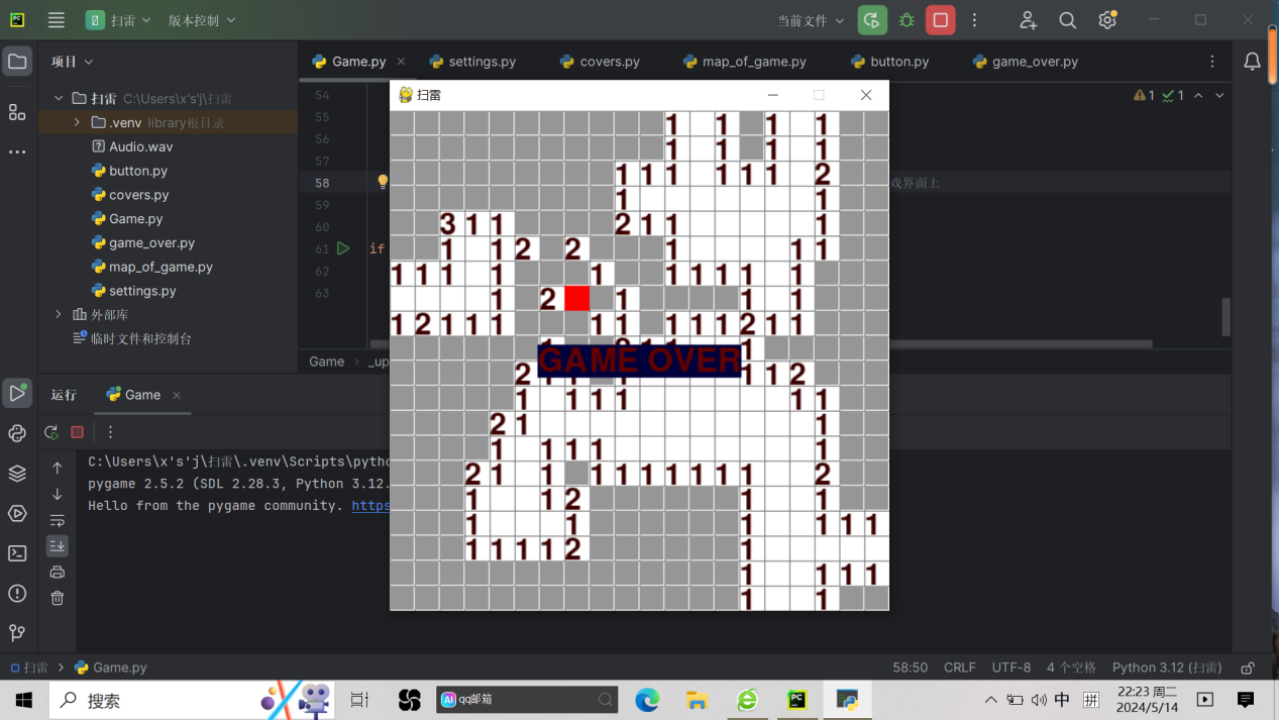This screenshot has height=720, width=1279.
Task: Toggle the read-only lock icon in status bar
Action: tap(1247, 668)
